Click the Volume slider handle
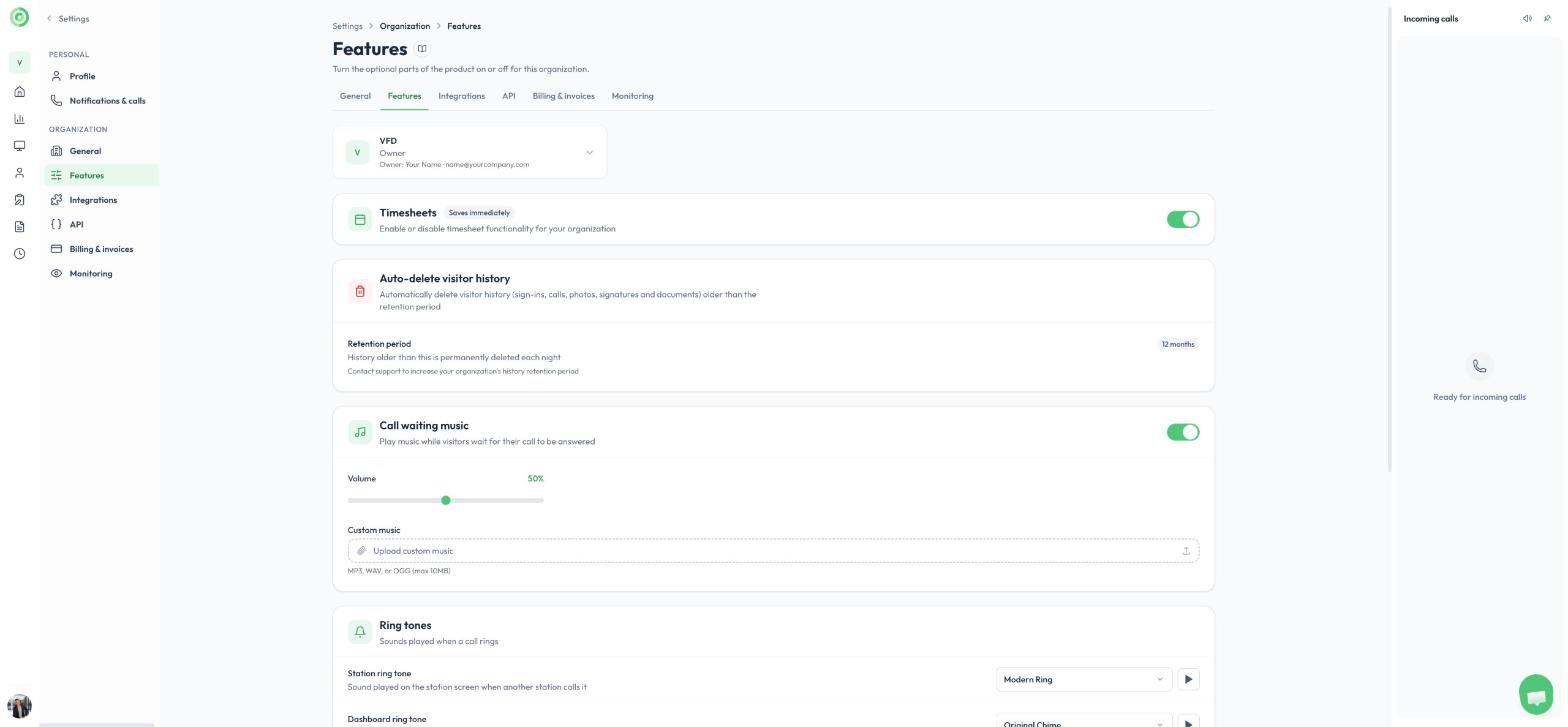The width and height of the screenshot is (1568, 727). click(446, 500)
